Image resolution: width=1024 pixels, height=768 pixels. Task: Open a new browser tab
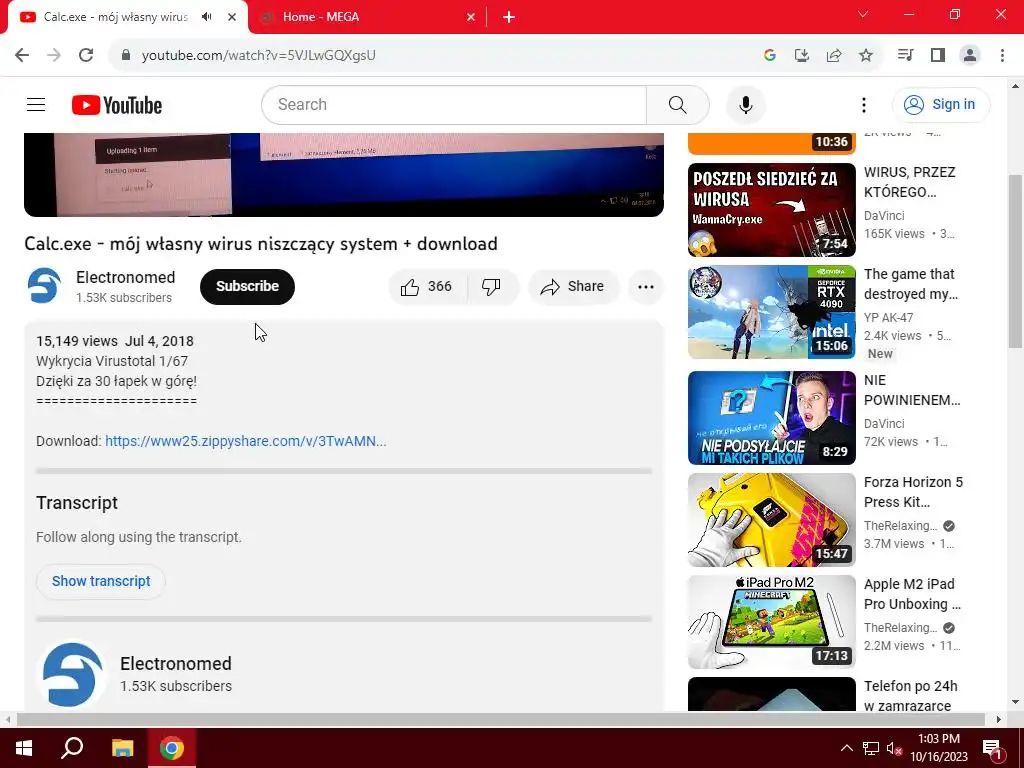point(509,17)
